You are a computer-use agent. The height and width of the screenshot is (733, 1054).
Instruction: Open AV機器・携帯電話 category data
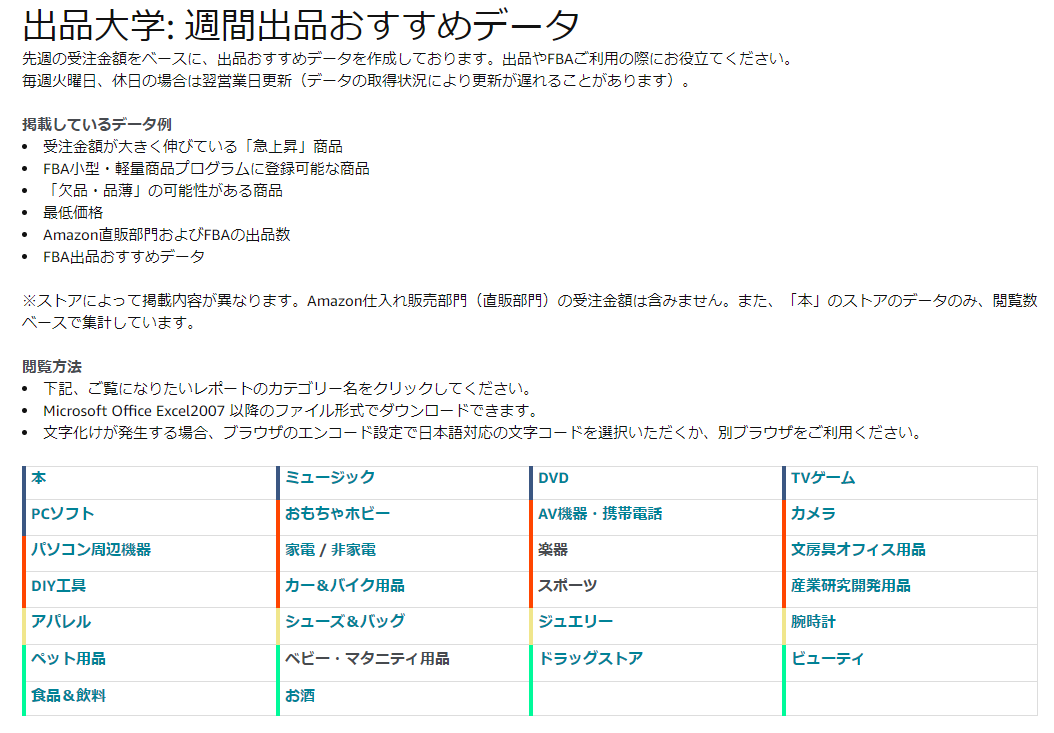click(600, 514)
